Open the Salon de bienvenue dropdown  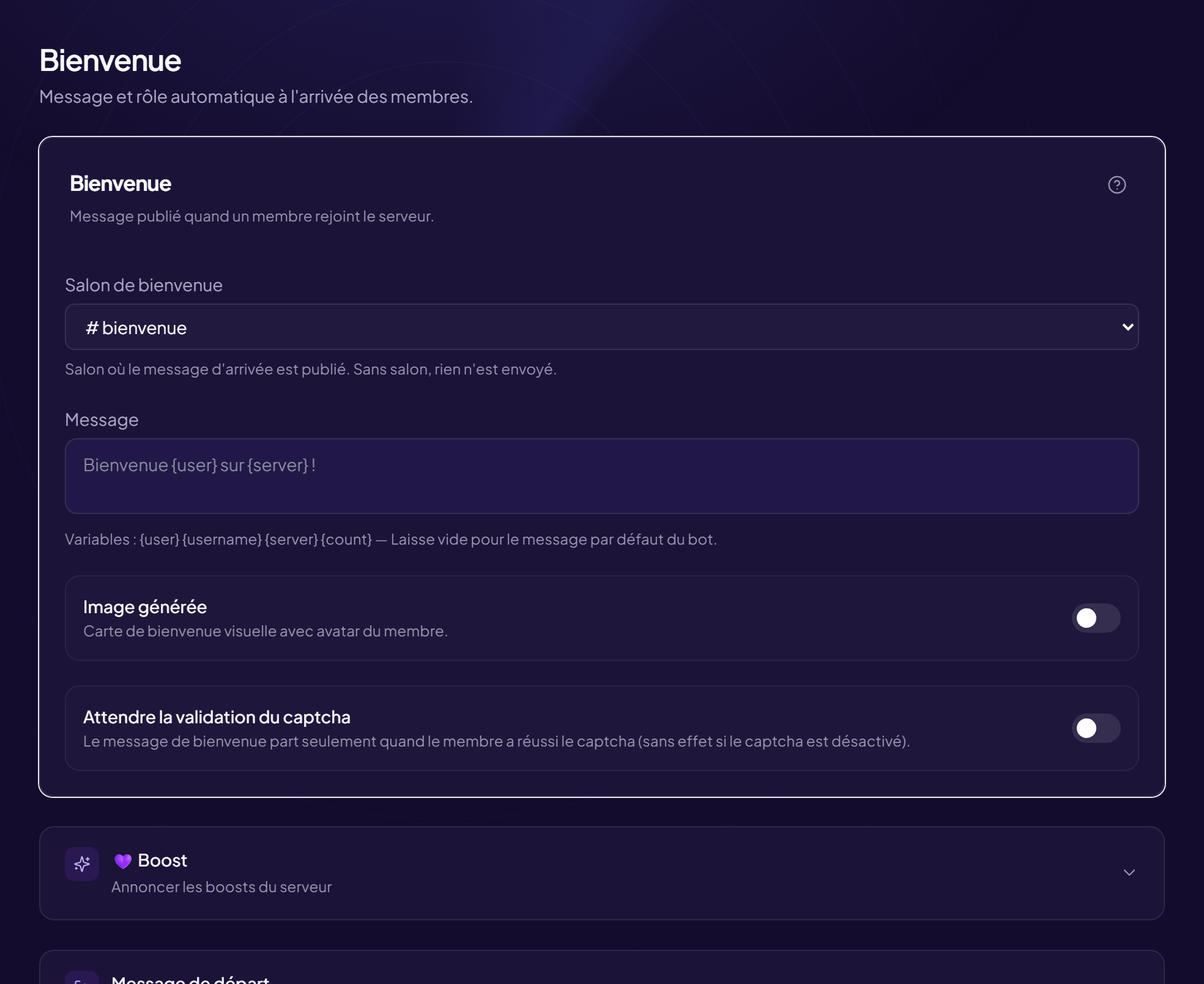click(x=601, y=327)
